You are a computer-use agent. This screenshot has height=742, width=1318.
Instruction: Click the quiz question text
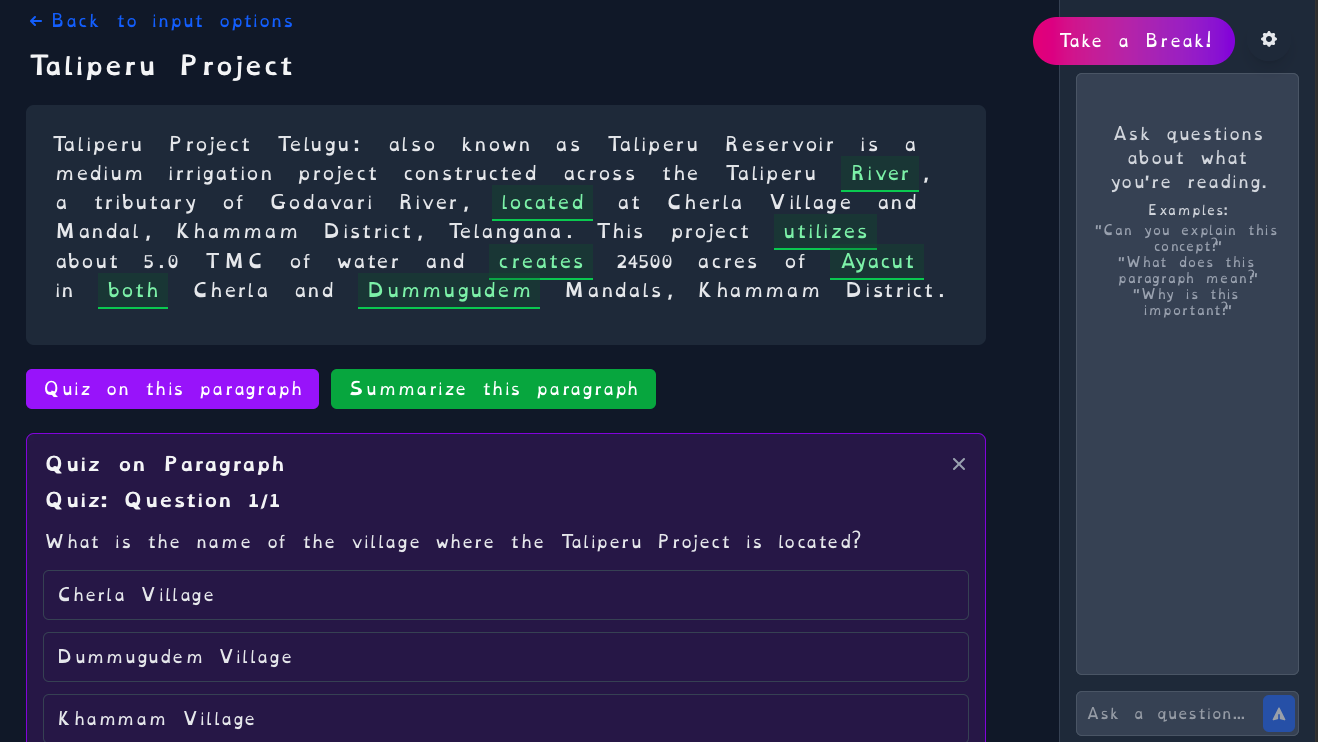click(x=453, y=542)
